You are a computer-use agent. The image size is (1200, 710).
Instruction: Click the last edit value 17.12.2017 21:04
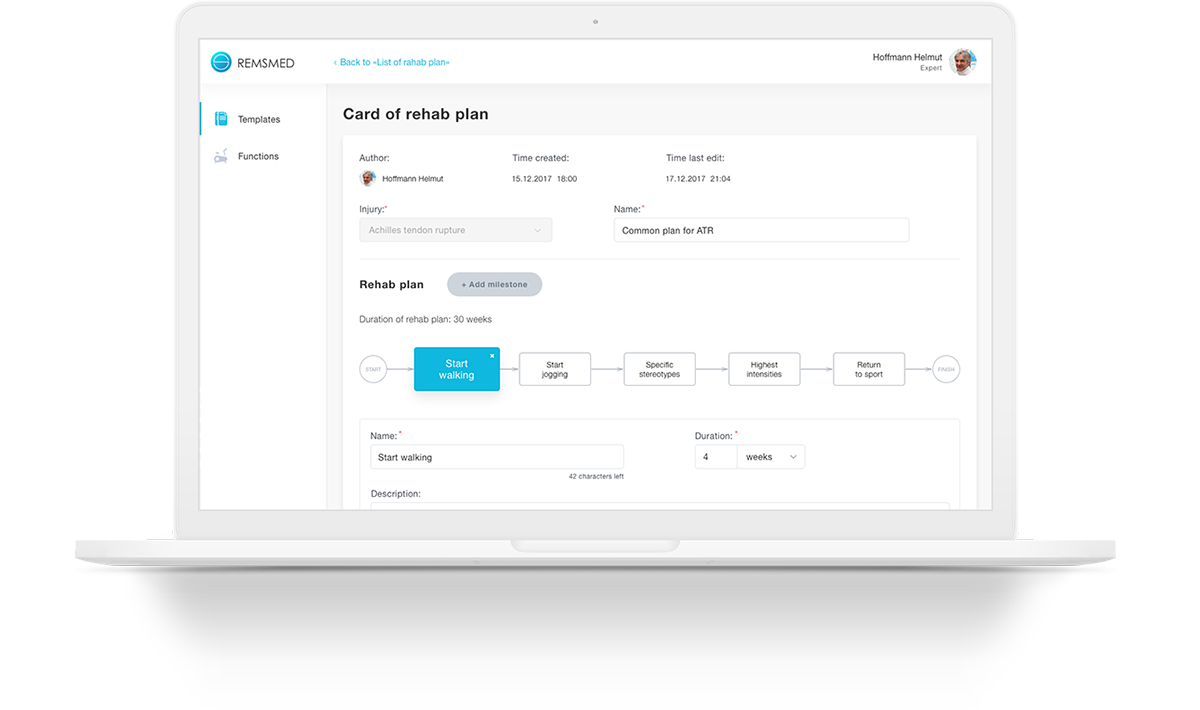[698, 179]
